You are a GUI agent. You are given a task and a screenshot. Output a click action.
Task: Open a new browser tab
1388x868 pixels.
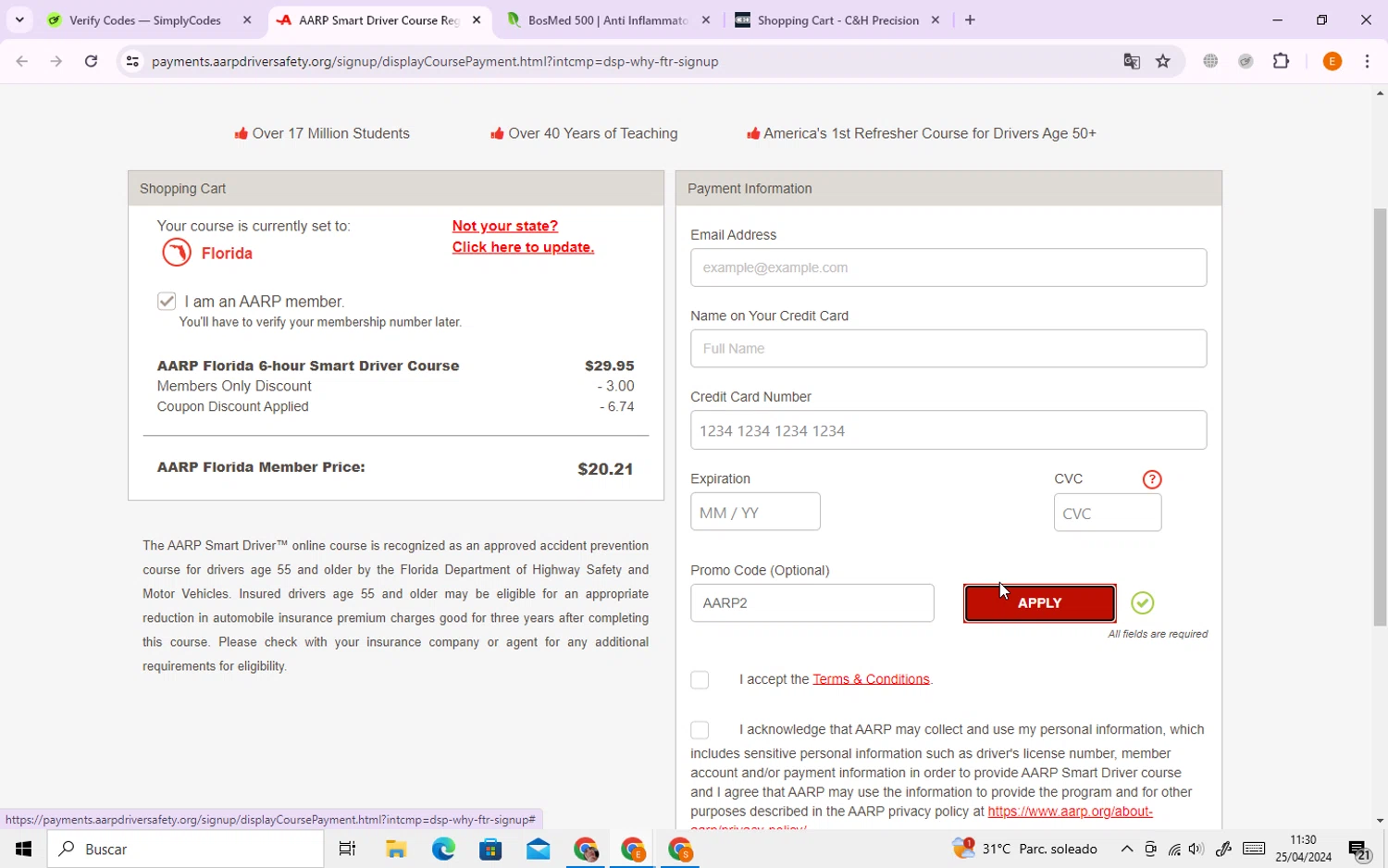pos(970,20)
